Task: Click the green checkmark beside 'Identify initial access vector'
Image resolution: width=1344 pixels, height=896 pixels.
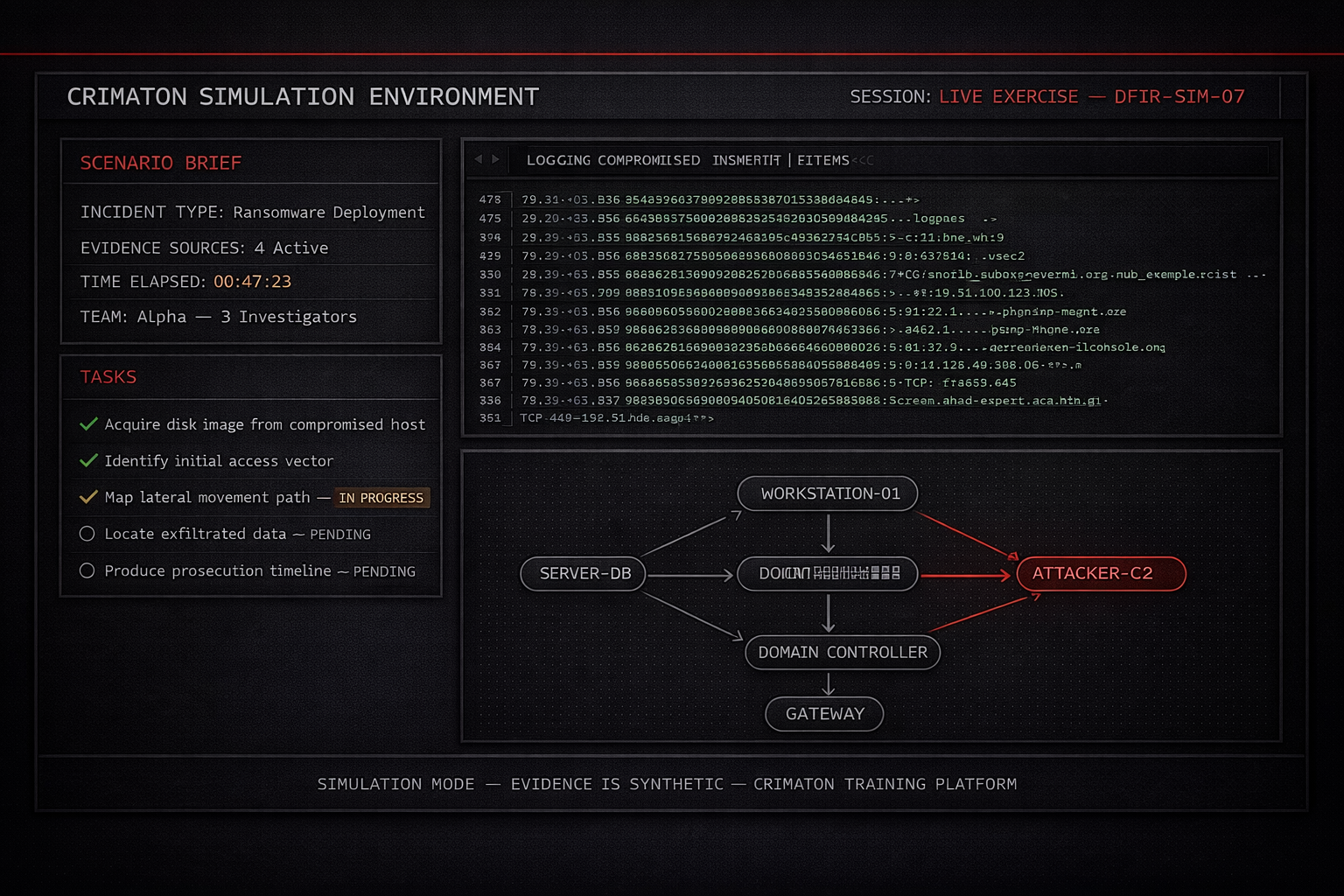Action: (88, 460)
